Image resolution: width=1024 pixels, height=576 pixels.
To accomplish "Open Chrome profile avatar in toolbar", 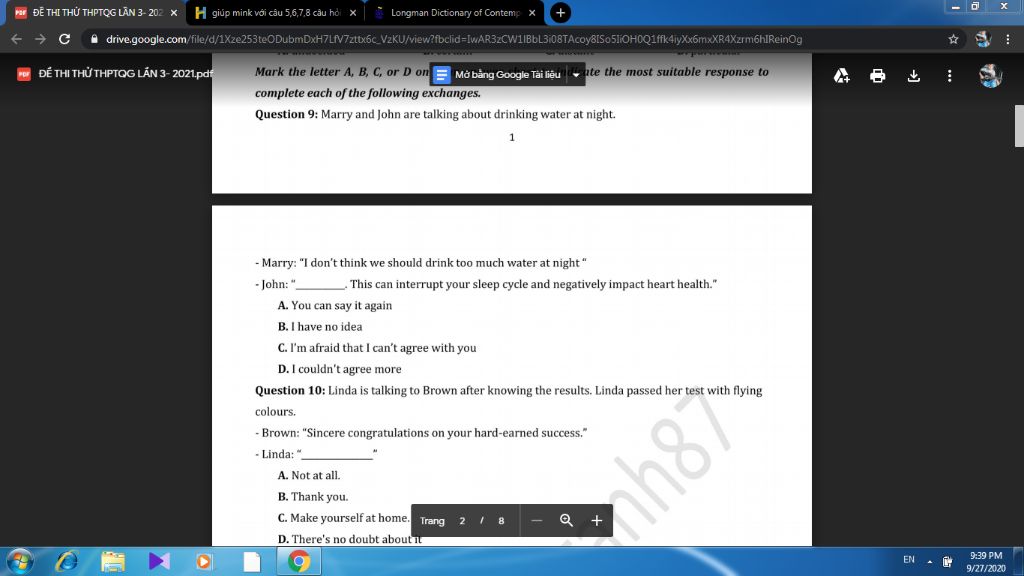I will (983, 39).
